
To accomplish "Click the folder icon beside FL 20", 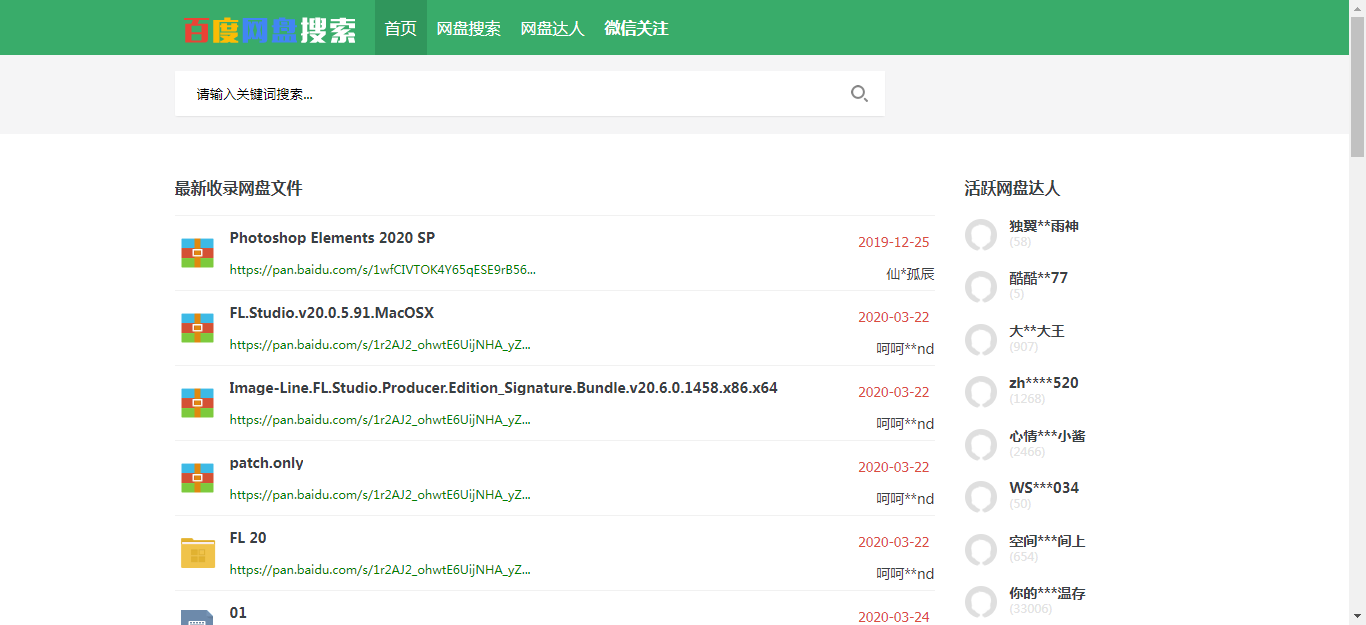I will (198, 553).
